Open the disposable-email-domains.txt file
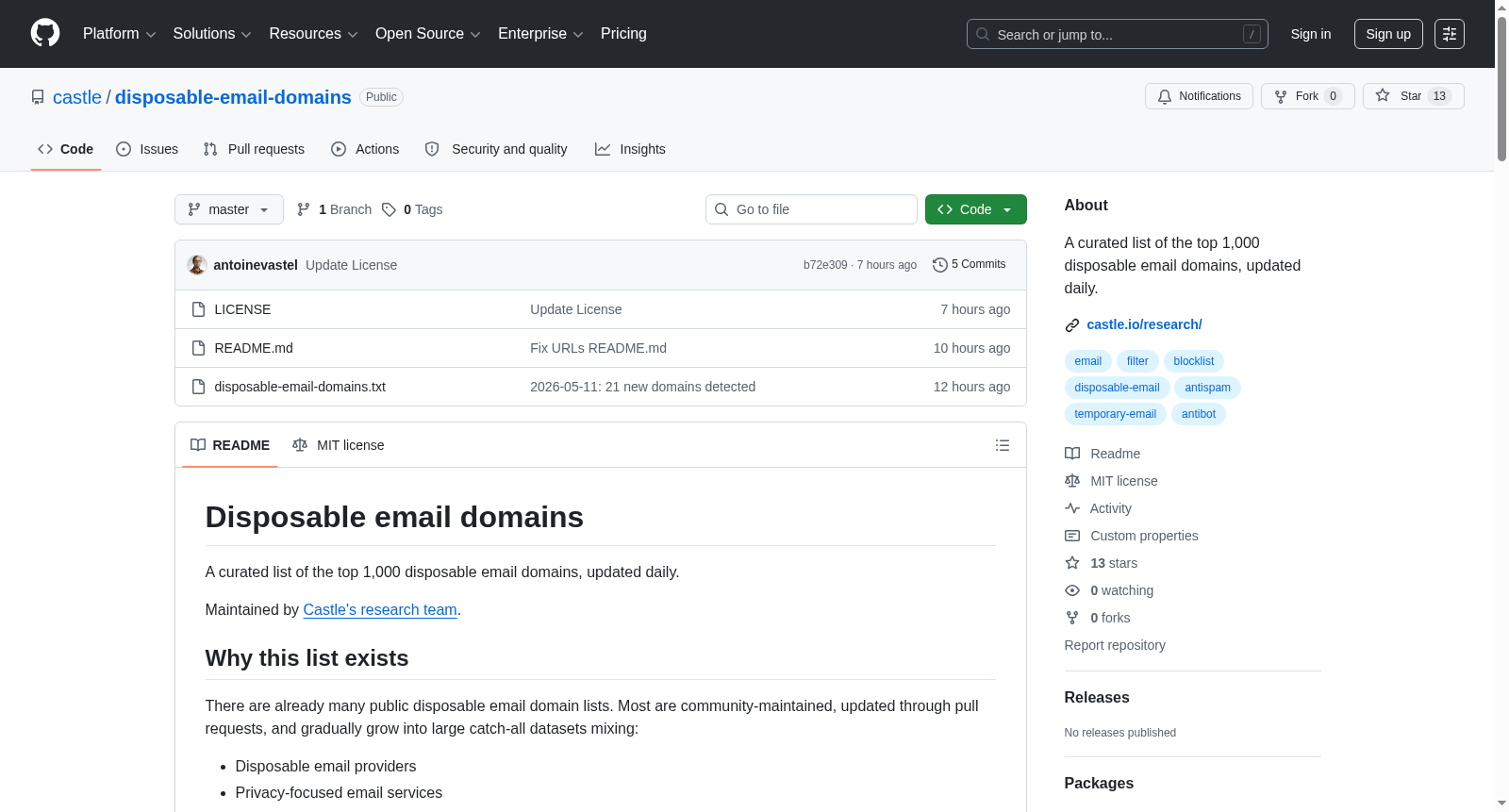 point(300,387)
